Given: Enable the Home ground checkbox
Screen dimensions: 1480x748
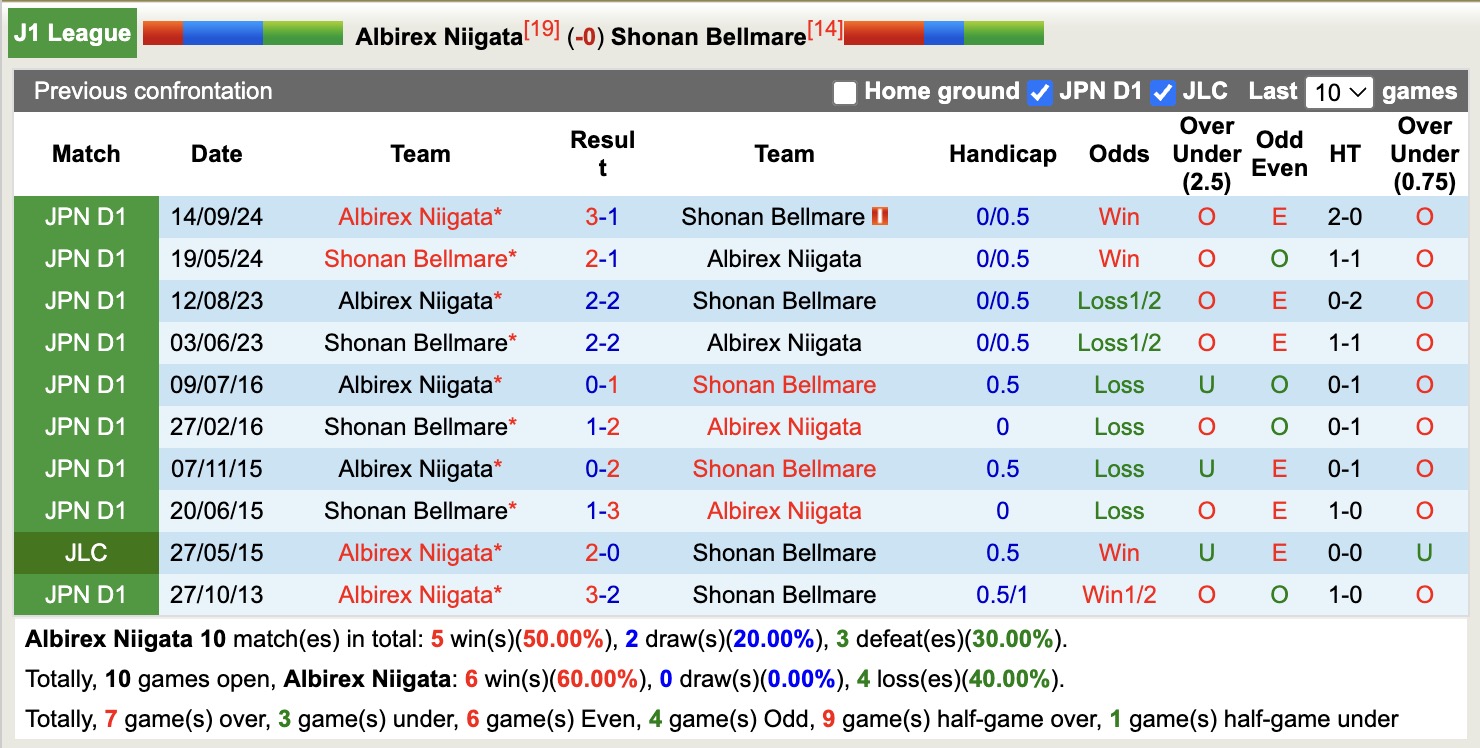Looking at the screenshot, I should [845, 91].
